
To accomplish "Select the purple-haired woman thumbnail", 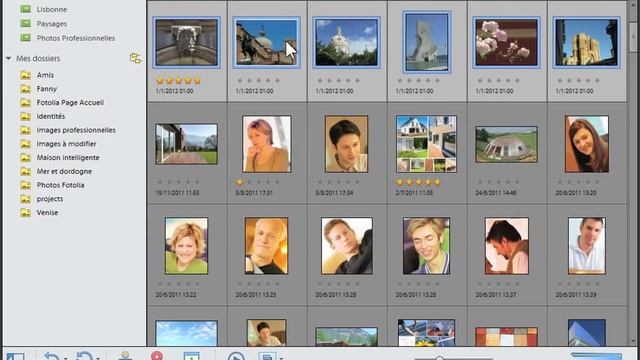I will click(x=267, y=144).
